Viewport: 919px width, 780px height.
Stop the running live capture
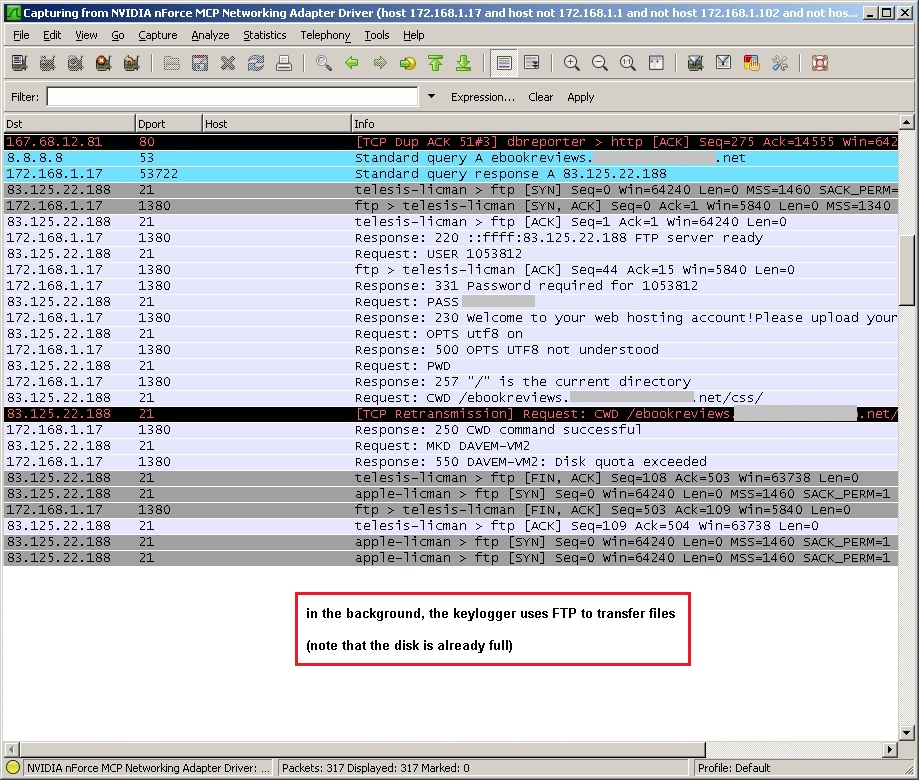pyautogui.click(x=103, y=63)
